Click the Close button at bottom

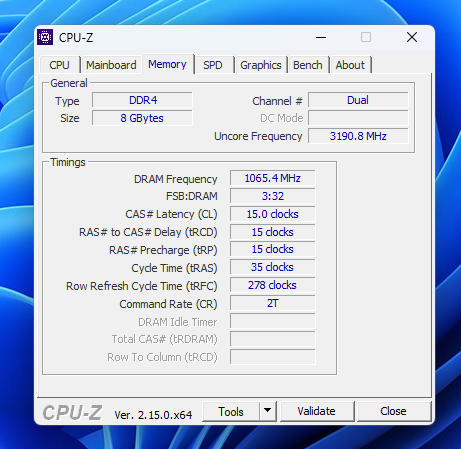394,411
